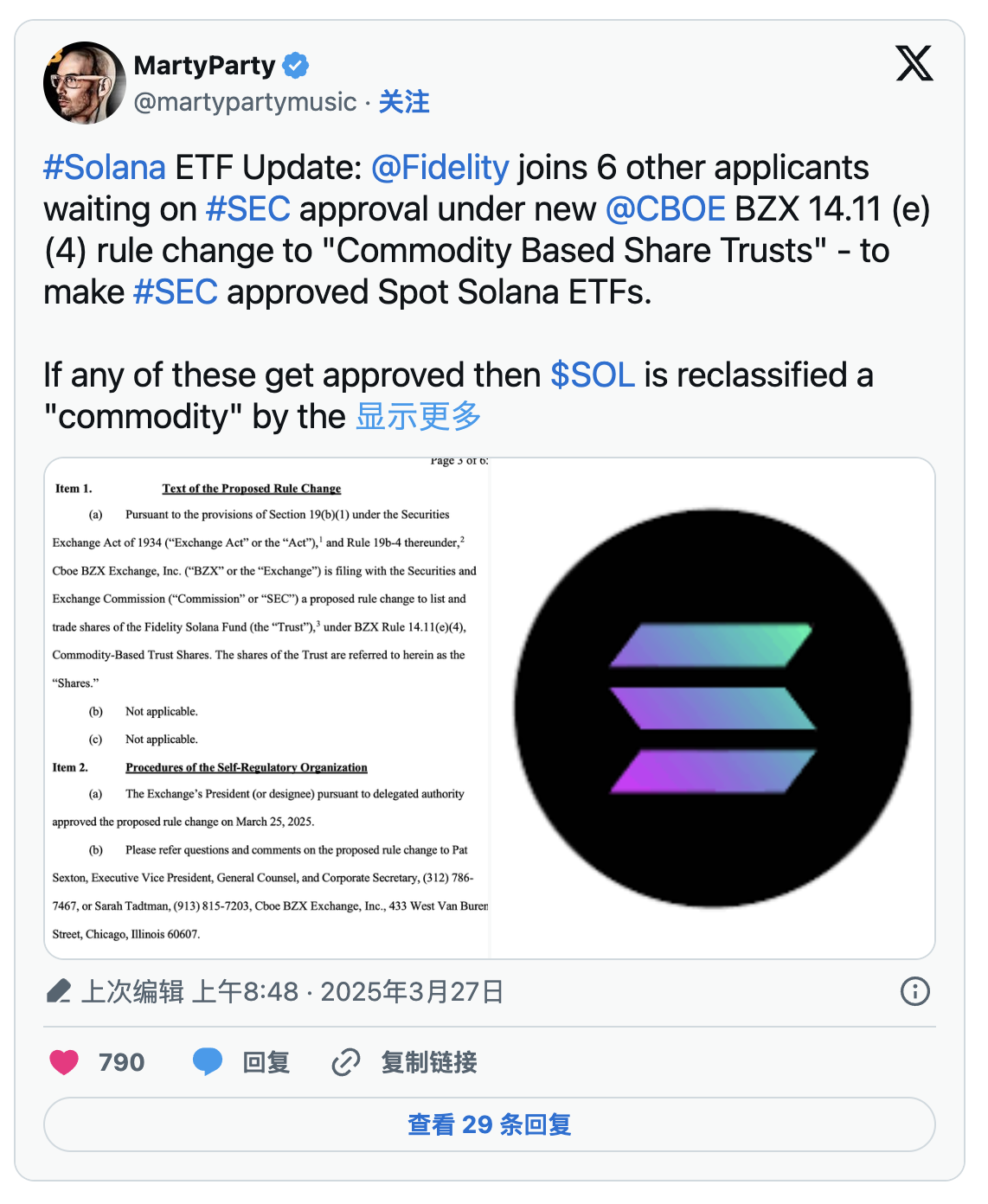Open the @CBOE mention link
The height and width of the screenshot is (1204, 988).
[x=664, y=209]
